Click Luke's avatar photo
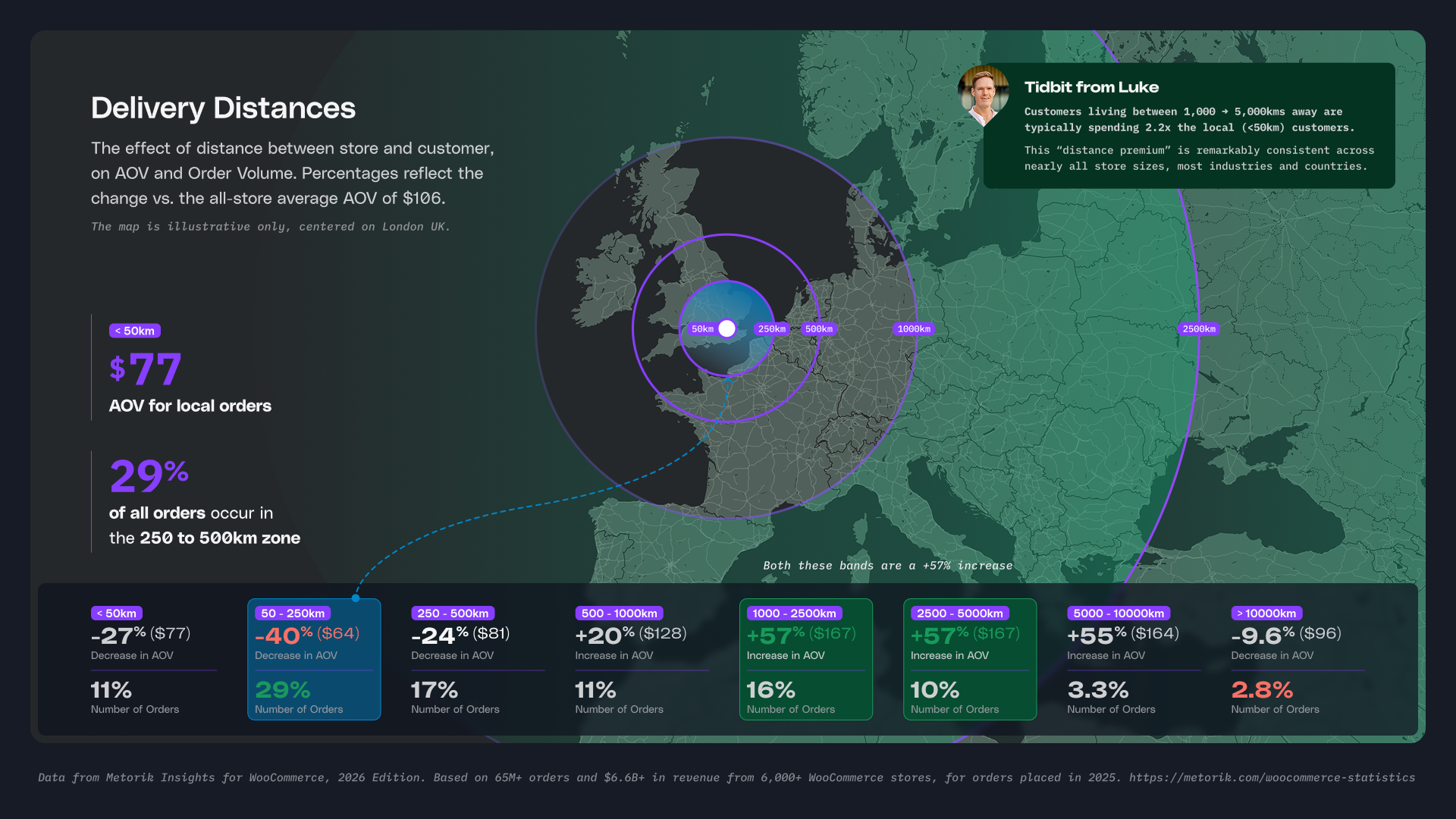 point(984,96)
